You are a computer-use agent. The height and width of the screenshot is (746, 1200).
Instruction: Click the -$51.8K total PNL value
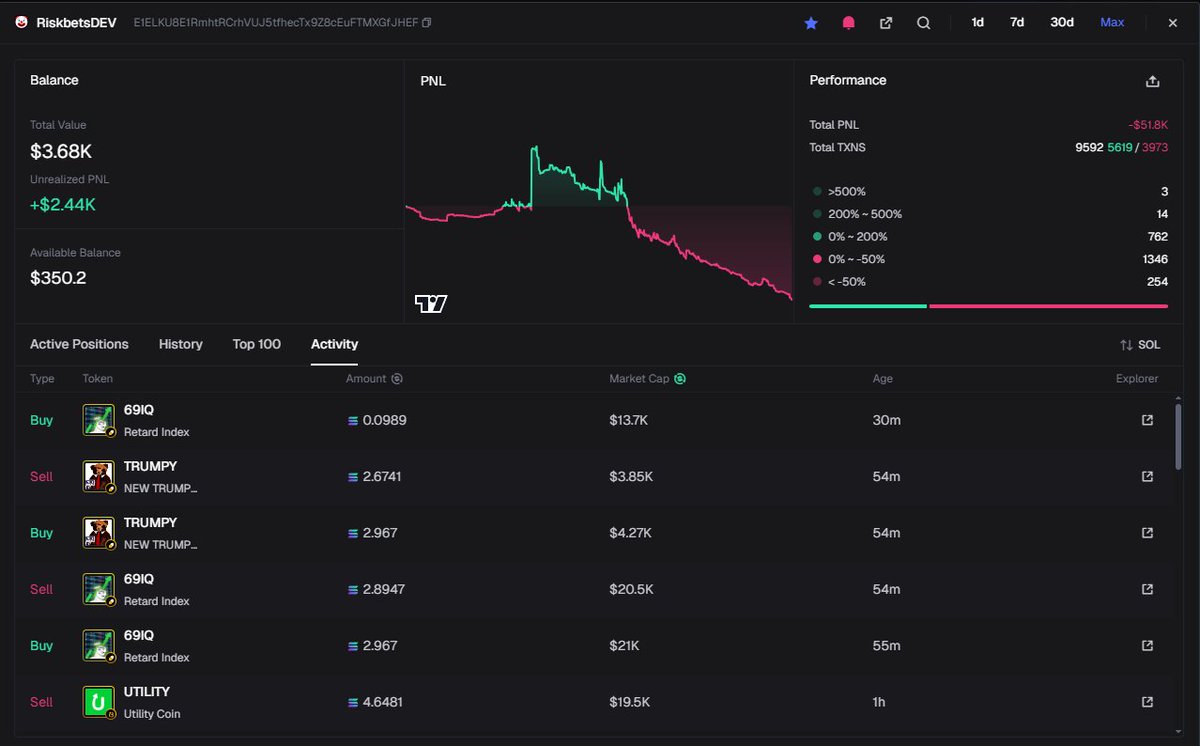click(1148, 125)
